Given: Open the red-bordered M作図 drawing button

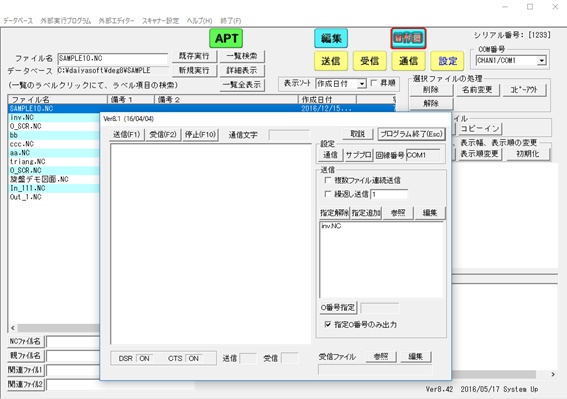Looking at the screenshot, I should pyautogui.click(x=408, y=38).
